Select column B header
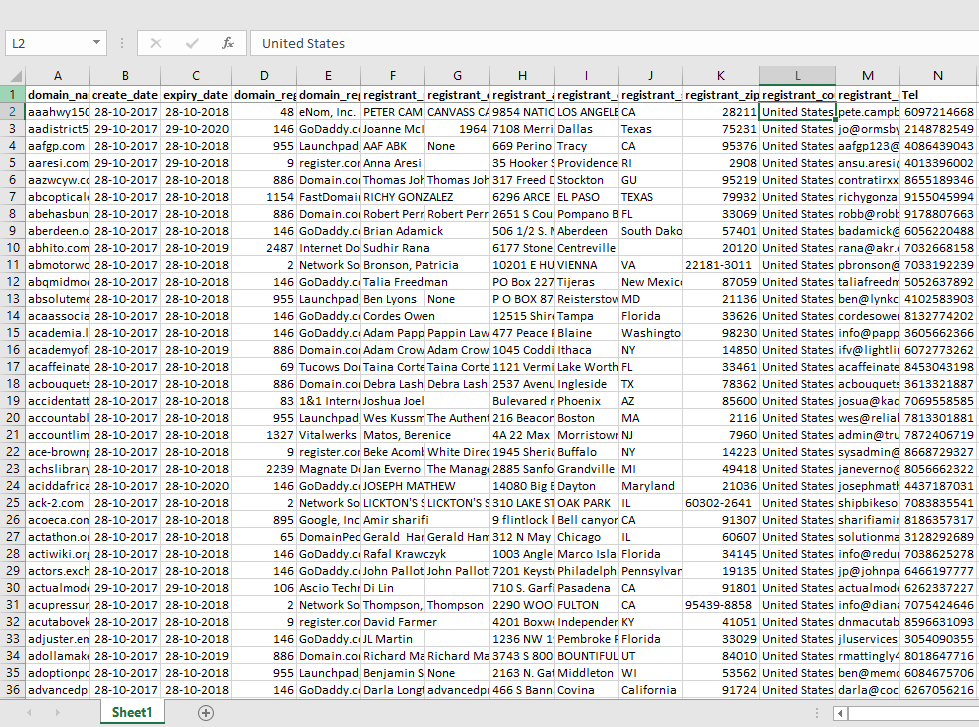Viewport: 979px width, 727px height. [125, 76]
